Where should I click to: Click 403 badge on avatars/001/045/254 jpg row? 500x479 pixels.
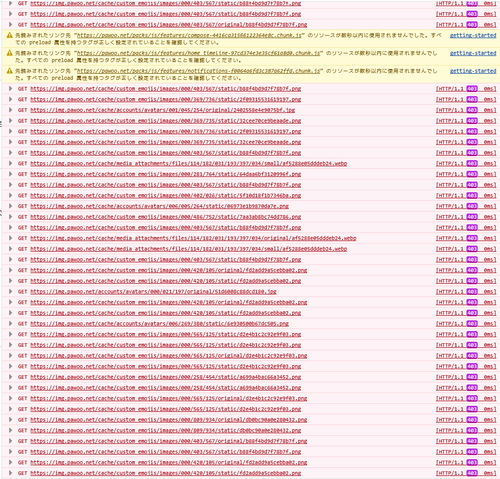pyautogui.click(x=472, y=110)
